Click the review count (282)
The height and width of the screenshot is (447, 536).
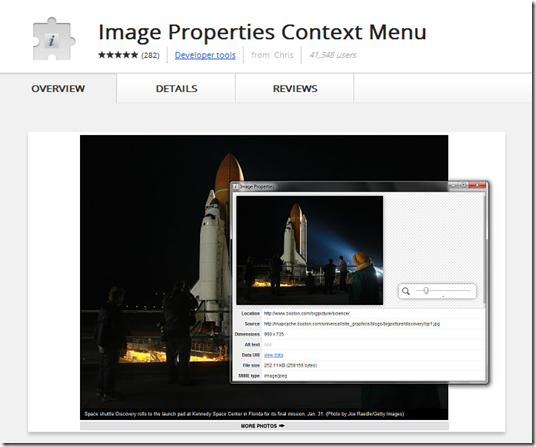pyautogui.click(x=150, y=55)
